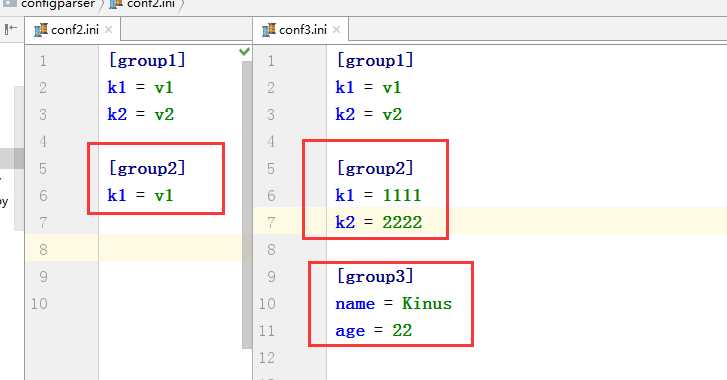The height and width of the screenshot is (380, 727).
Task: Close the conf2.ini tab
Action: (108, 30)
